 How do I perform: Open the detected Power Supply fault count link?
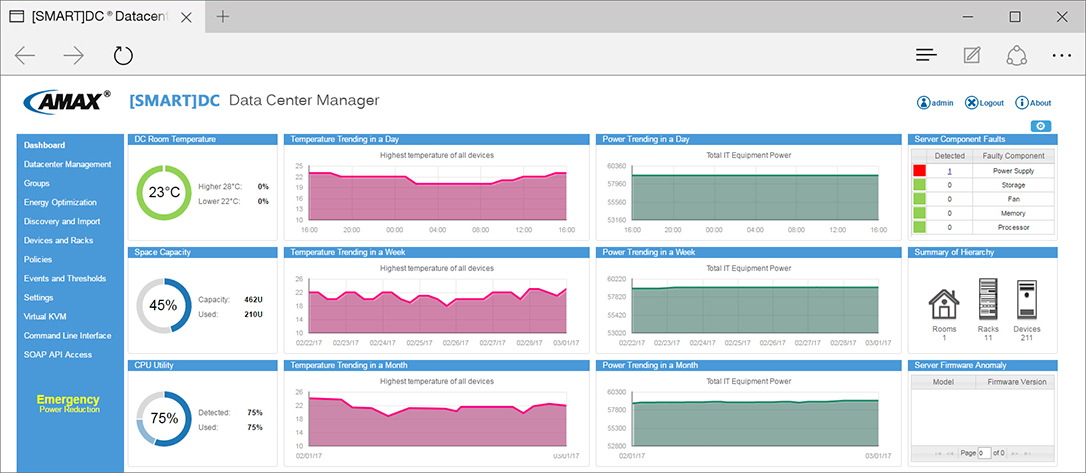tap(949, 171)
